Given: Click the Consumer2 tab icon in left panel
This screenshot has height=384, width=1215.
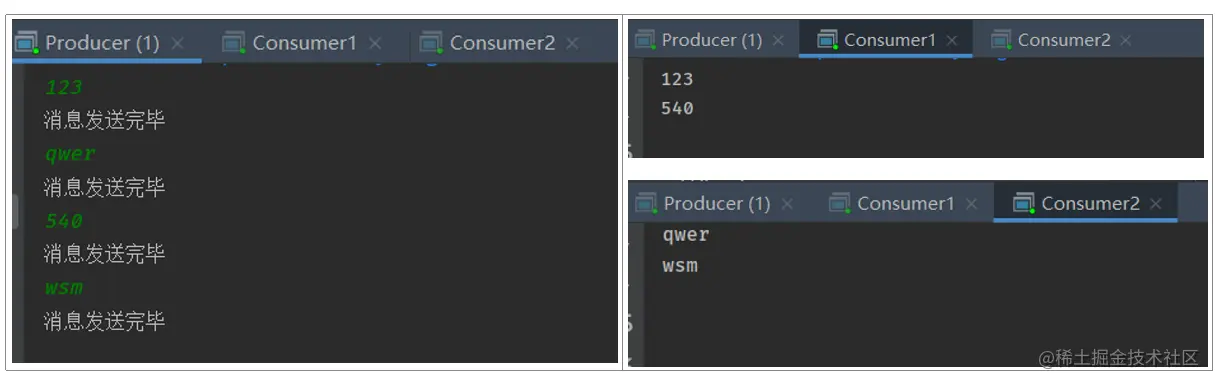Looking at the screenshot, I should click(x=431, y=43).
